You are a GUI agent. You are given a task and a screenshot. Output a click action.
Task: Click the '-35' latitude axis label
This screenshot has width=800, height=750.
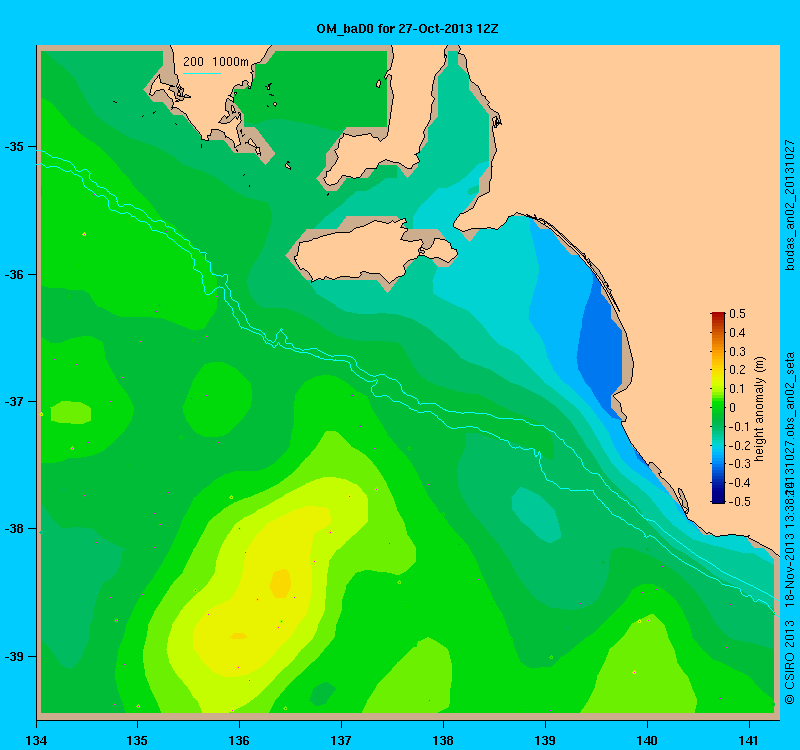14,147
